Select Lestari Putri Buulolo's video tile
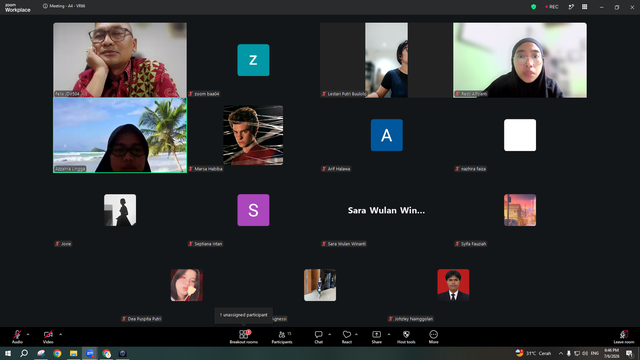Viewport: 640px width, 360px height. (387, 60)
